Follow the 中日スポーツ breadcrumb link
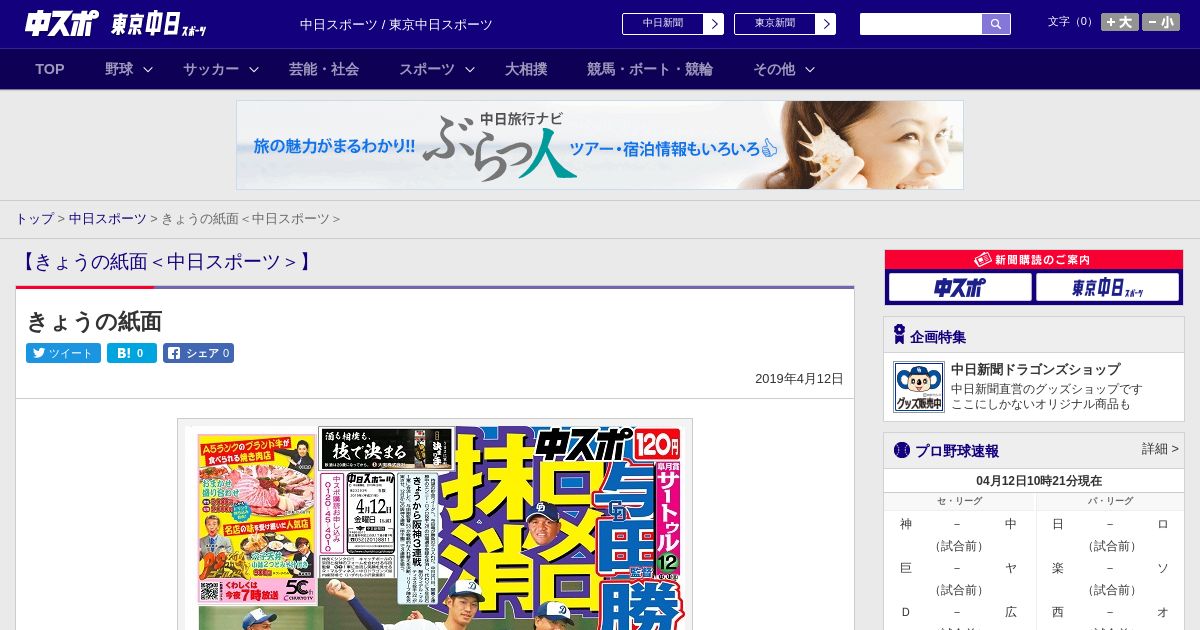1200x630 pixels. (x=107, y=218)
